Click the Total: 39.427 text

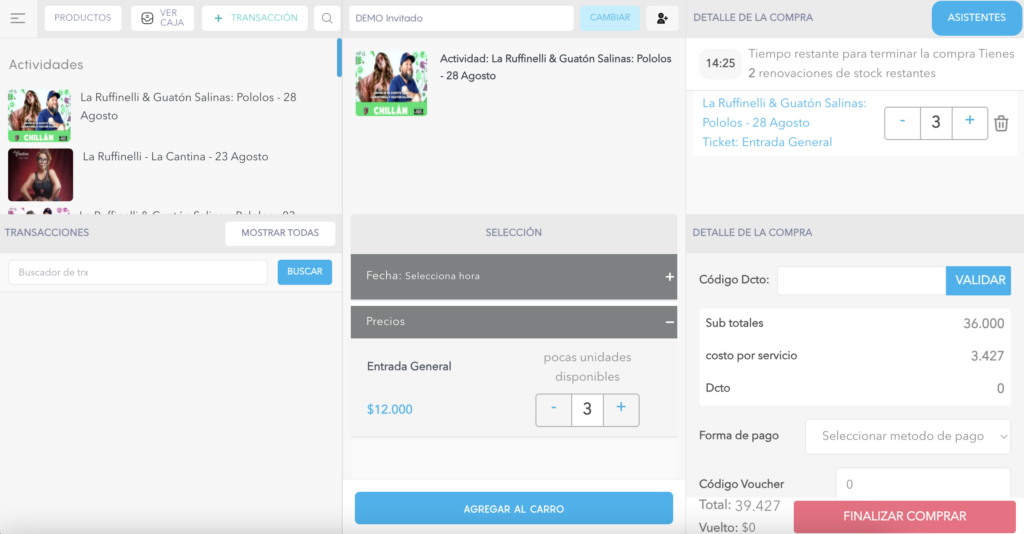coord(739,505)
